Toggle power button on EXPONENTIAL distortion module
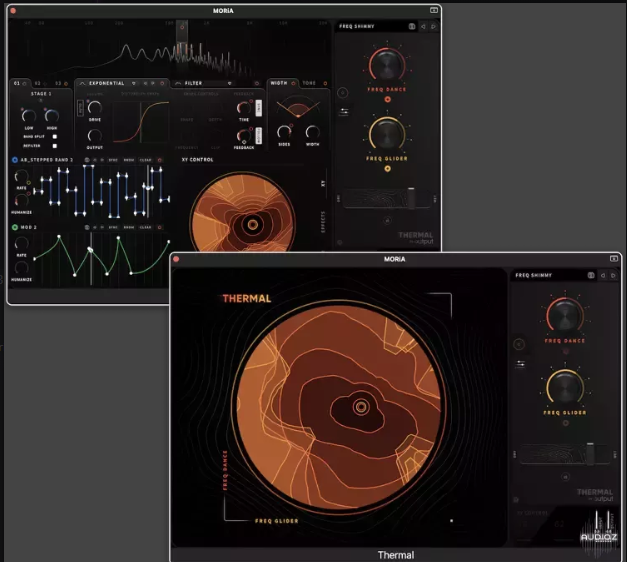The height and width of the screenshot is (562, 627). click(x=162, y=83)
